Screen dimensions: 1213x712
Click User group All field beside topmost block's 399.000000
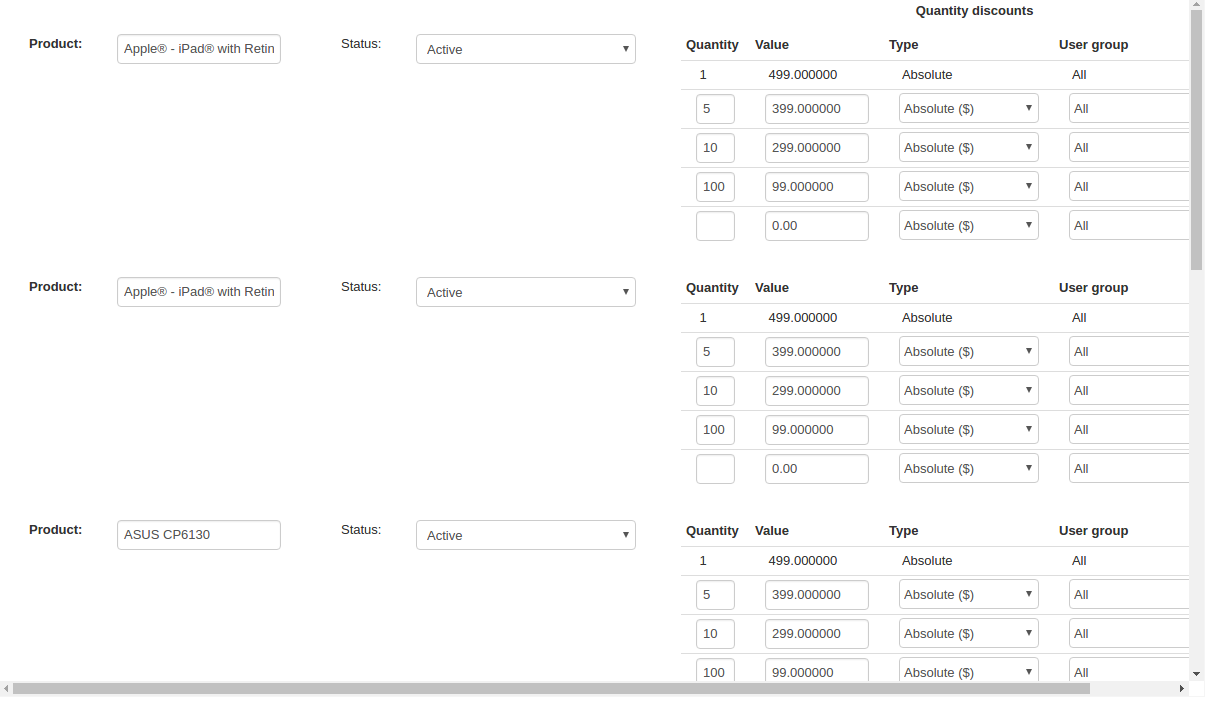pyautogui.click(x=1129, y=108)
